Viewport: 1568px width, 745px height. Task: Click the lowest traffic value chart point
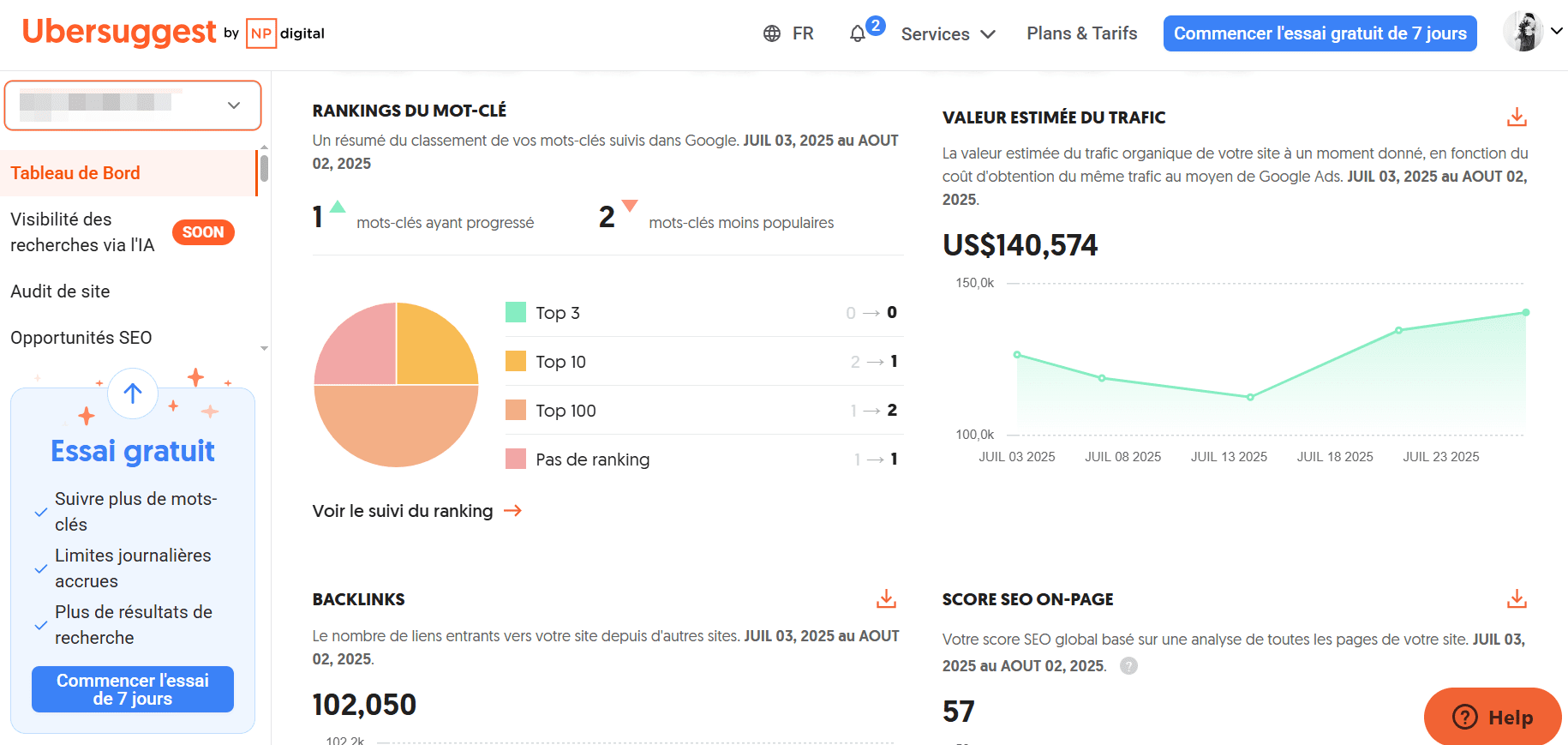coord(1250,397)
